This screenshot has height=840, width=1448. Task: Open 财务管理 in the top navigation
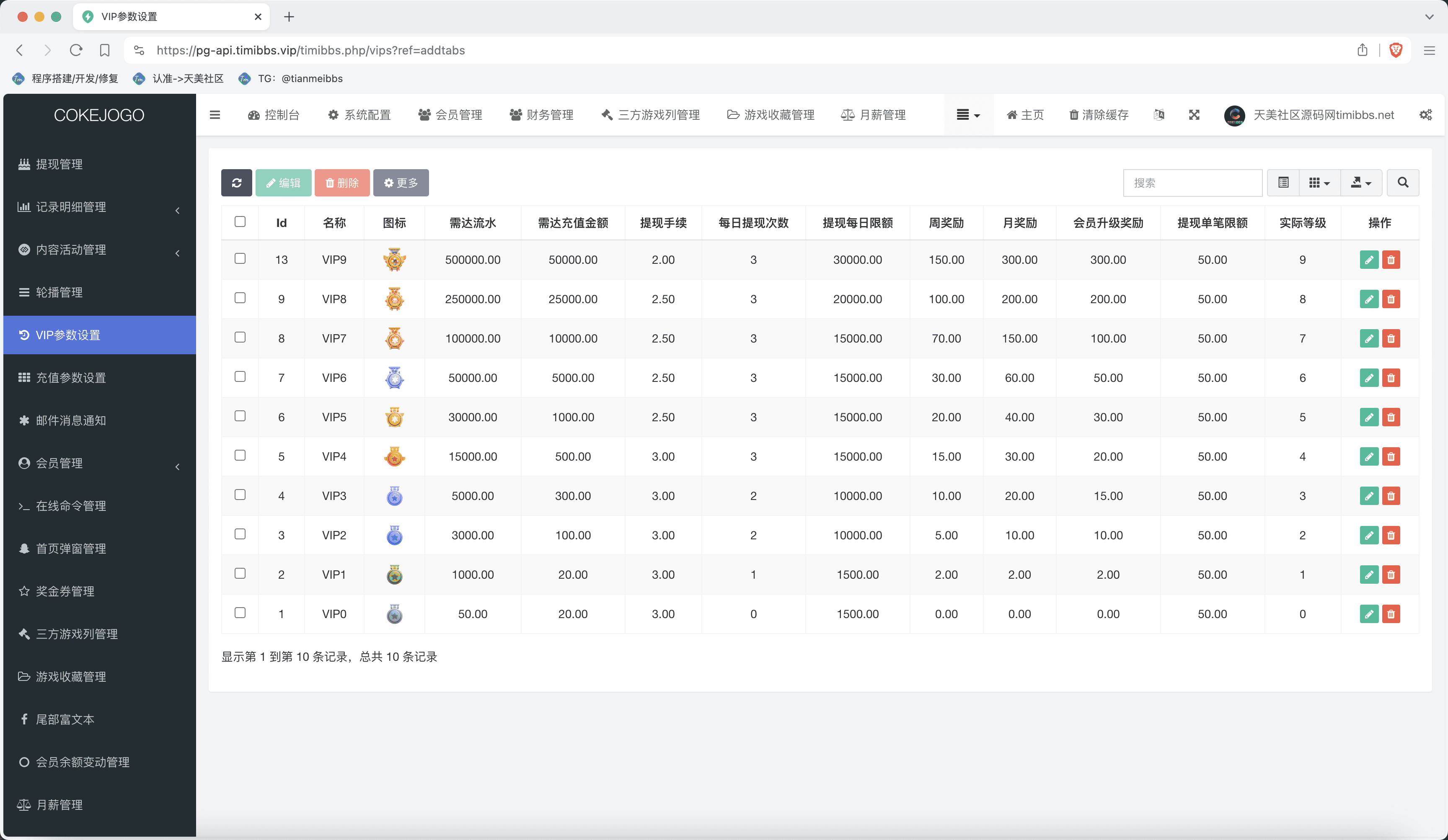pos(541,115)
